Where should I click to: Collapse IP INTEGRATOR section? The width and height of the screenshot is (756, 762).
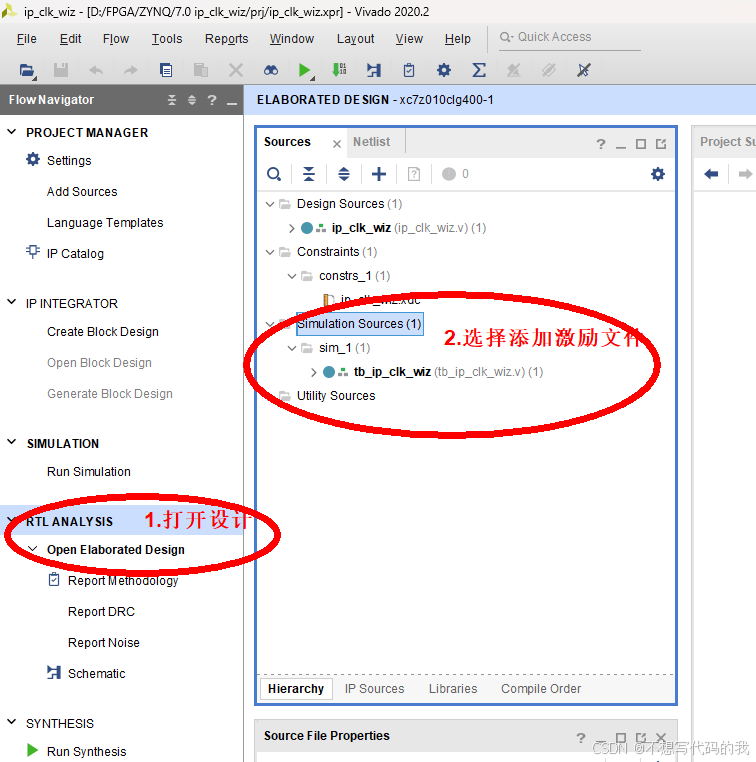pyautogui.click(x=12, y=302)
